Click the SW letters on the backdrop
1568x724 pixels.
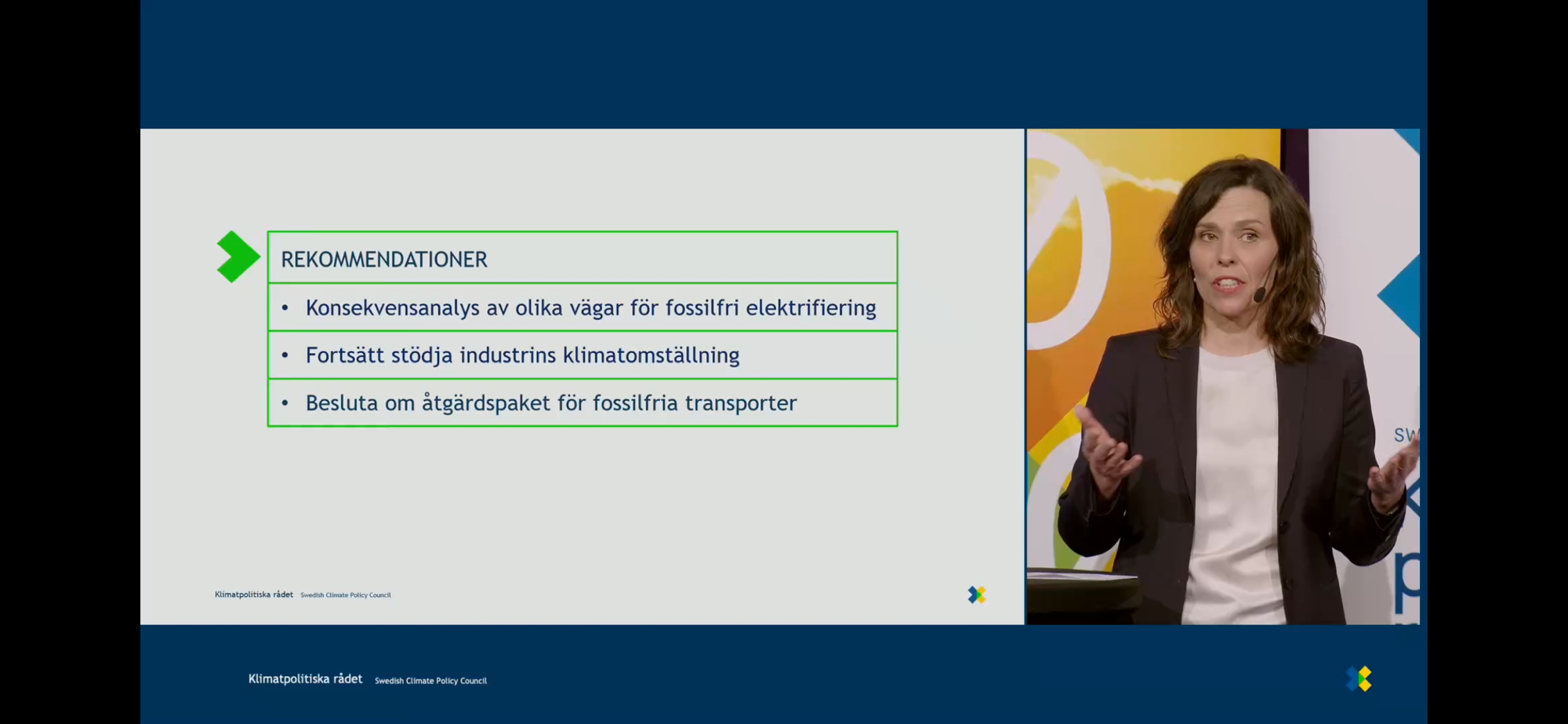1405,435
